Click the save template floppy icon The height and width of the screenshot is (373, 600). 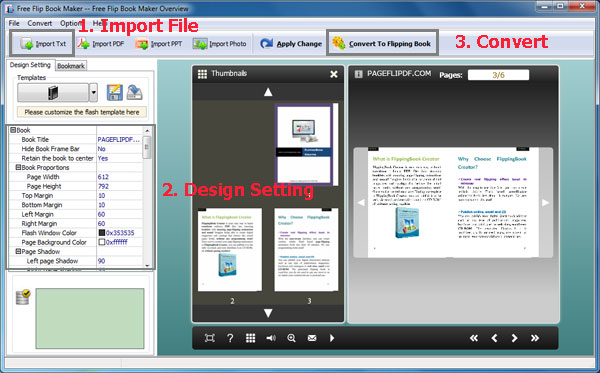(x=114, y=93)
